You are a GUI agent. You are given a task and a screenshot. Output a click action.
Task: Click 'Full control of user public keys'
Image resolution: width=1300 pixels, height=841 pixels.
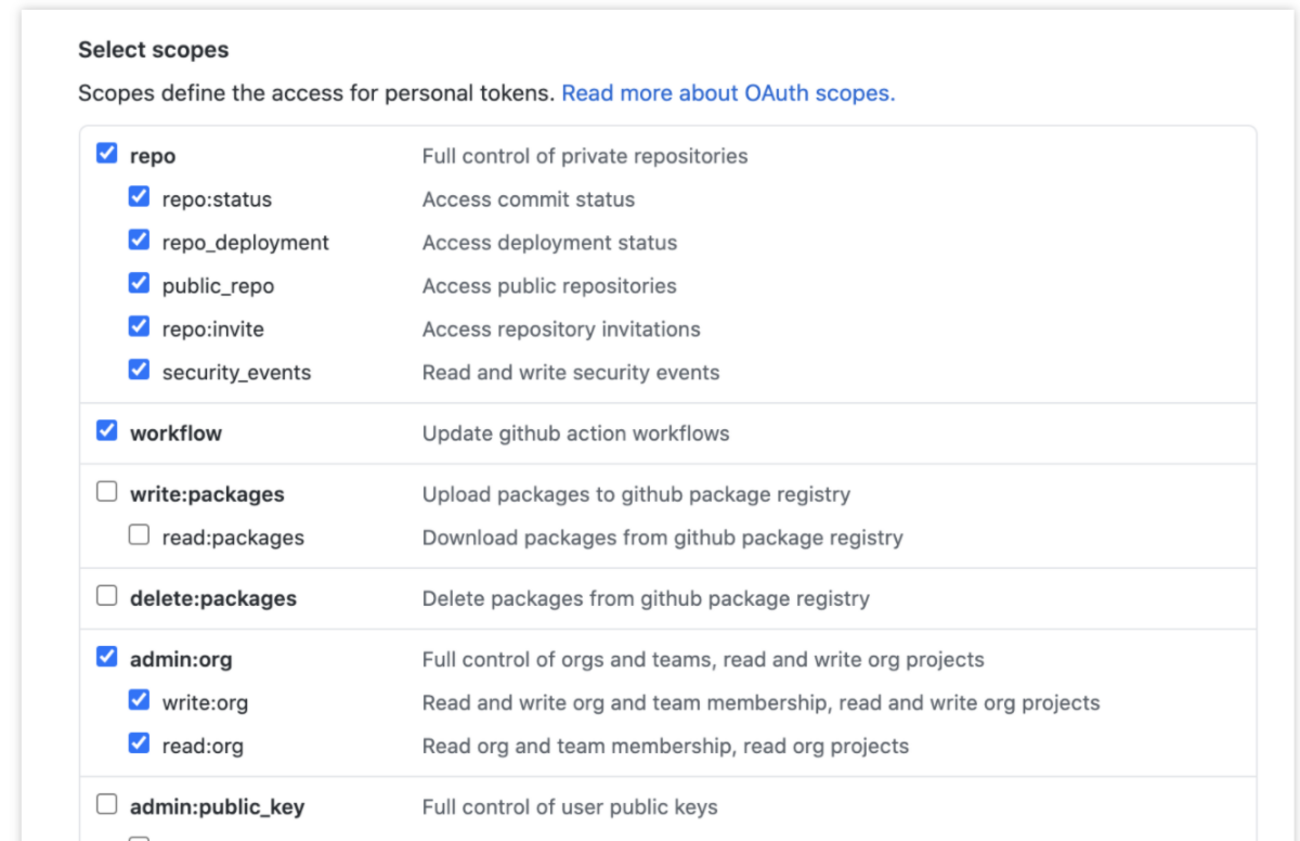tap(570, 807)
